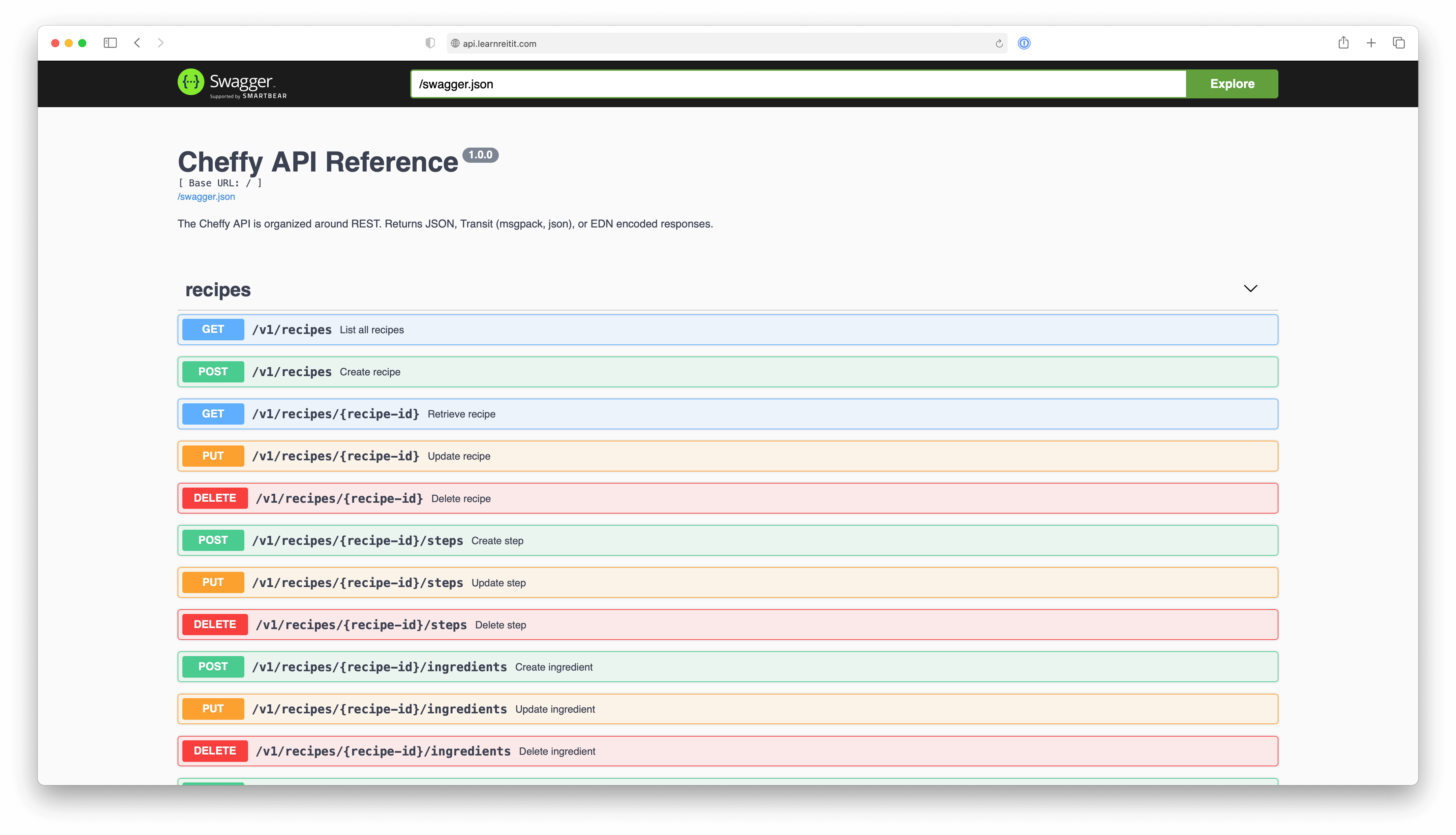Click the recipes section heading
This screenshot has width=1456, height=835.
coord(218,290)
